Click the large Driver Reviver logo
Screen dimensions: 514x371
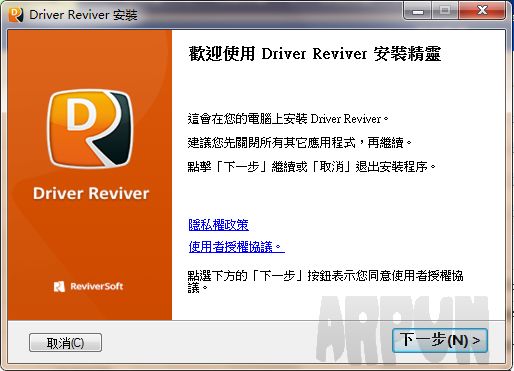click(90, 128)
